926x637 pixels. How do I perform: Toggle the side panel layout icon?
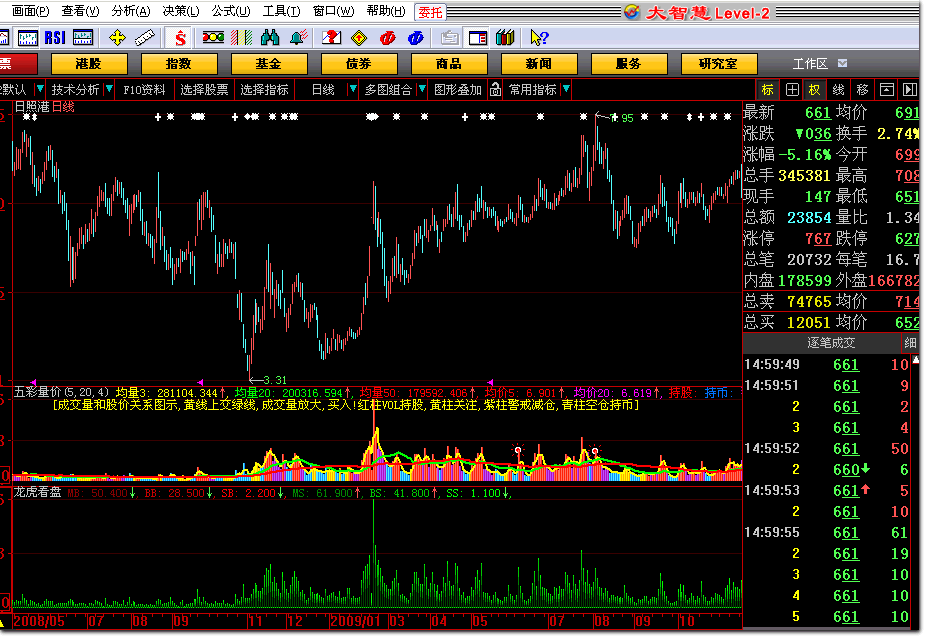[x=478, y=38]
